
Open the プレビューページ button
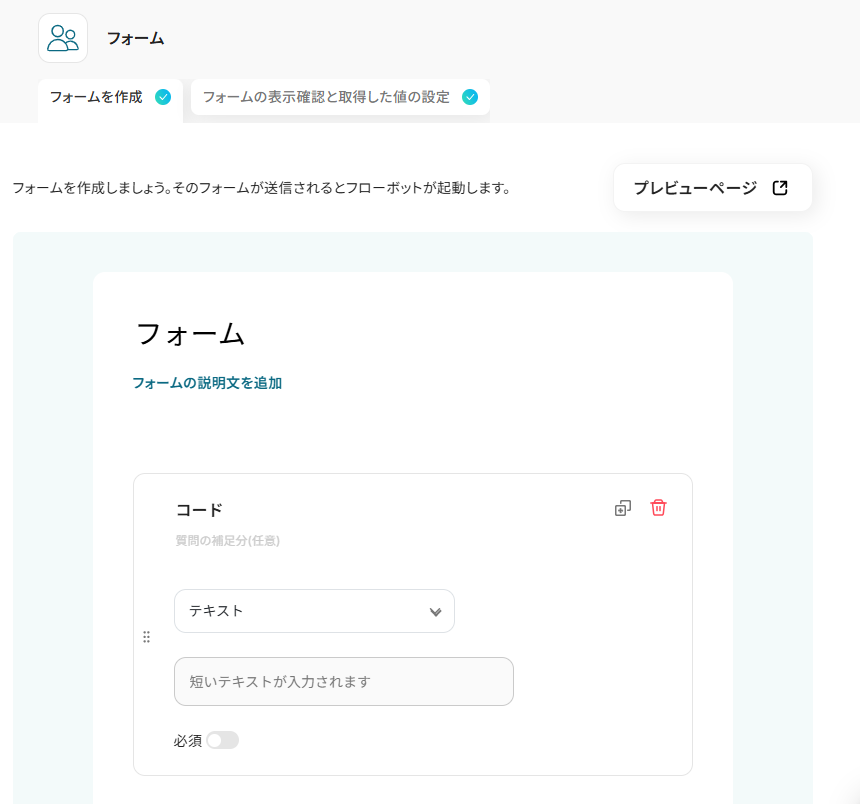tap(712, 188)
